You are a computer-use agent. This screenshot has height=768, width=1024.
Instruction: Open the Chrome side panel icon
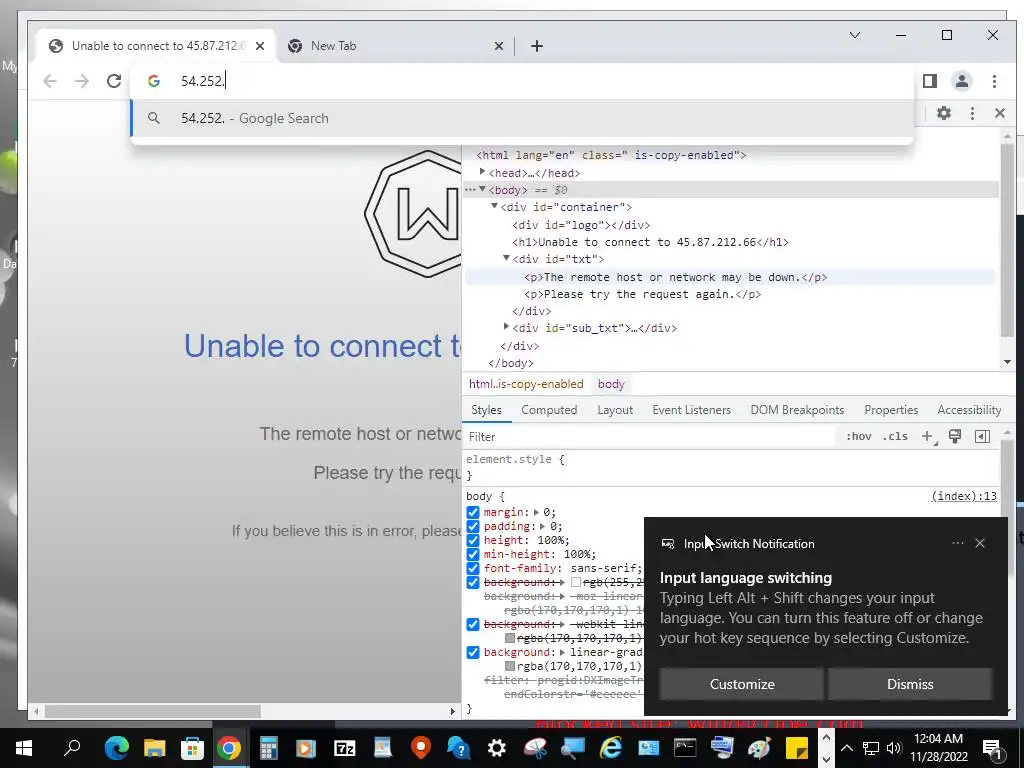tap(930, 81)
